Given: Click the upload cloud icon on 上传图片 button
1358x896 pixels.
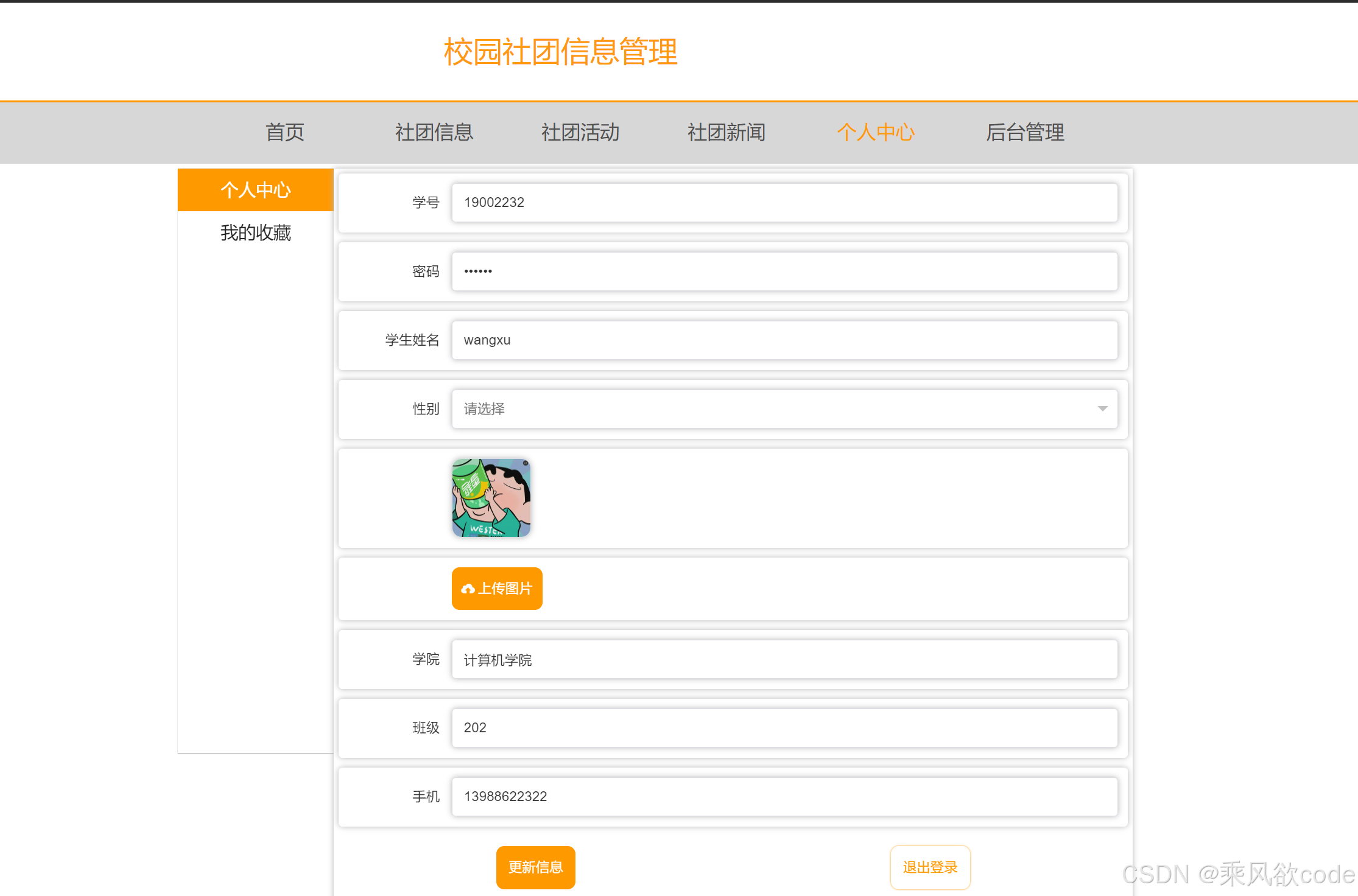Looking at the screenshot, I should point(469,588).
